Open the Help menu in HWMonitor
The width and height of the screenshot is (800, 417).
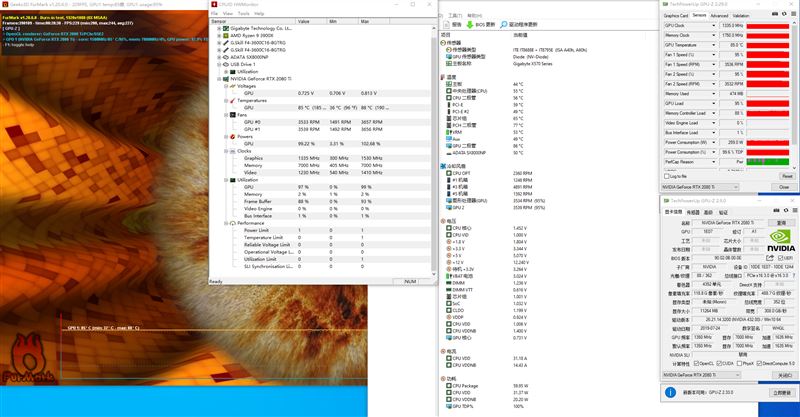[259, 14]
